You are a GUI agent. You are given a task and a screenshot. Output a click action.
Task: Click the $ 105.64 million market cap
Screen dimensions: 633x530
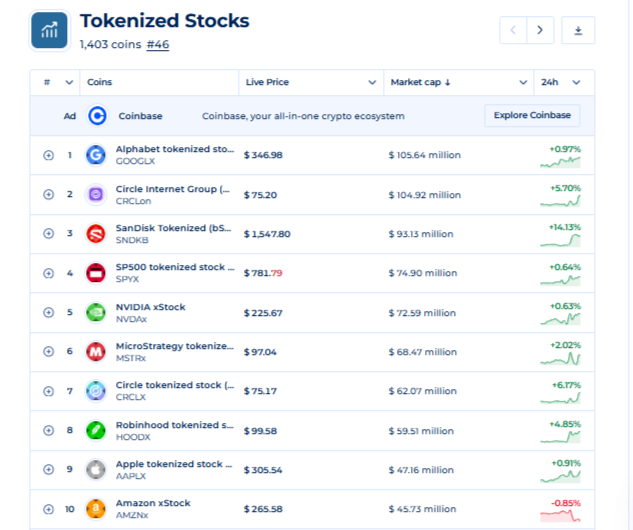point(425,155)
